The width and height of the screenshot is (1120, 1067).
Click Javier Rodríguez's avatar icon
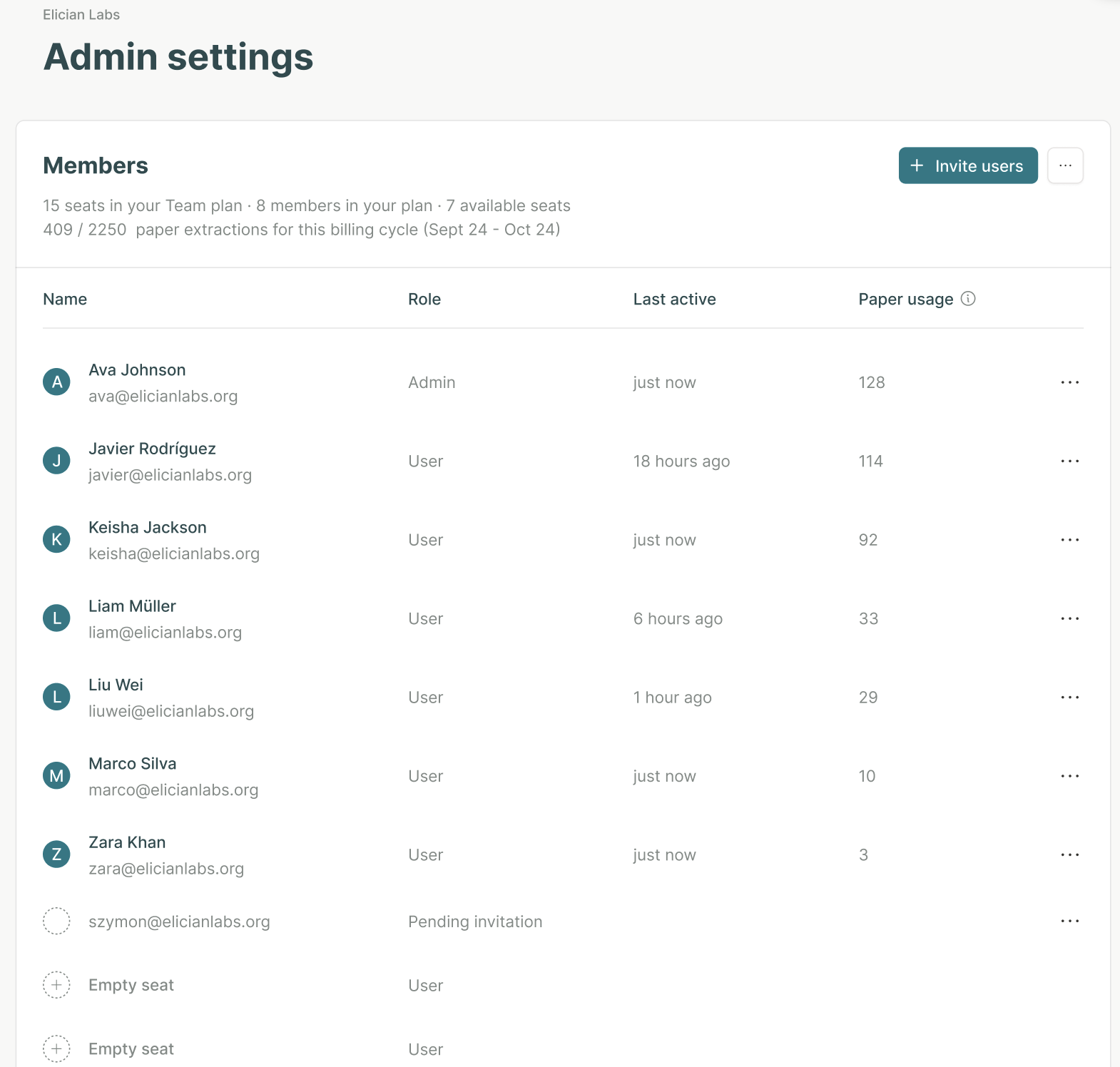pyautogui.click(x=56, y=461)
